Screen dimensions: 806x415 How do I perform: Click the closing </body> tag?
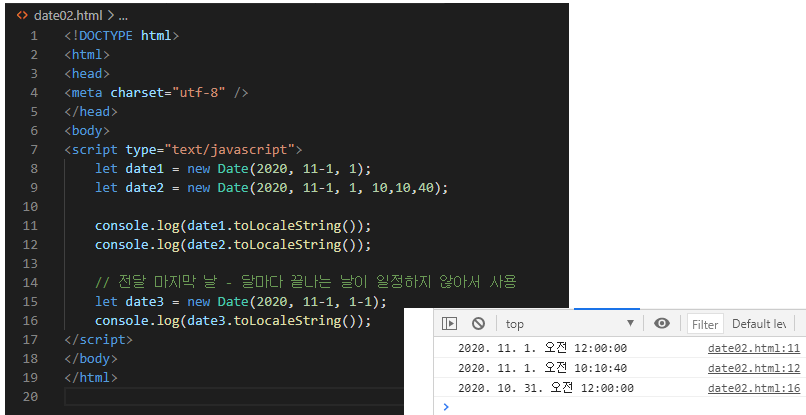tap(91, 358)
